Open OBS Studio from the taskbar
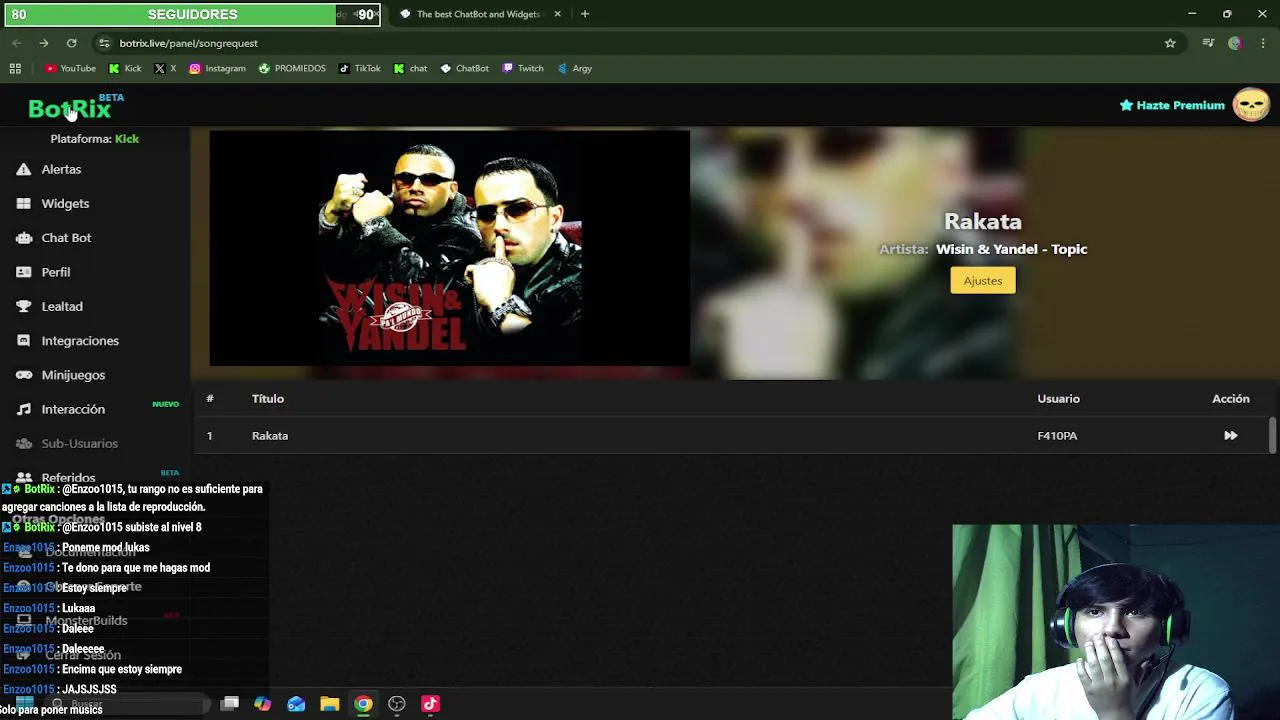 click(397, 704)
